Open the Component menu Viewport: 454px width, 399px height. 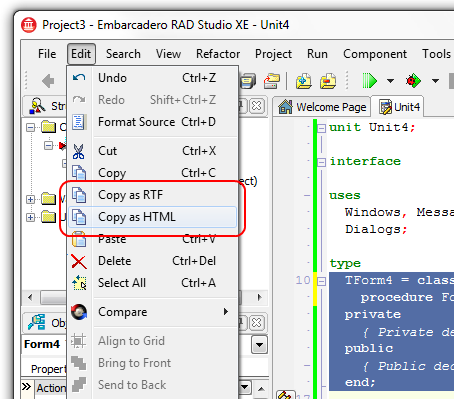point(375,54)
